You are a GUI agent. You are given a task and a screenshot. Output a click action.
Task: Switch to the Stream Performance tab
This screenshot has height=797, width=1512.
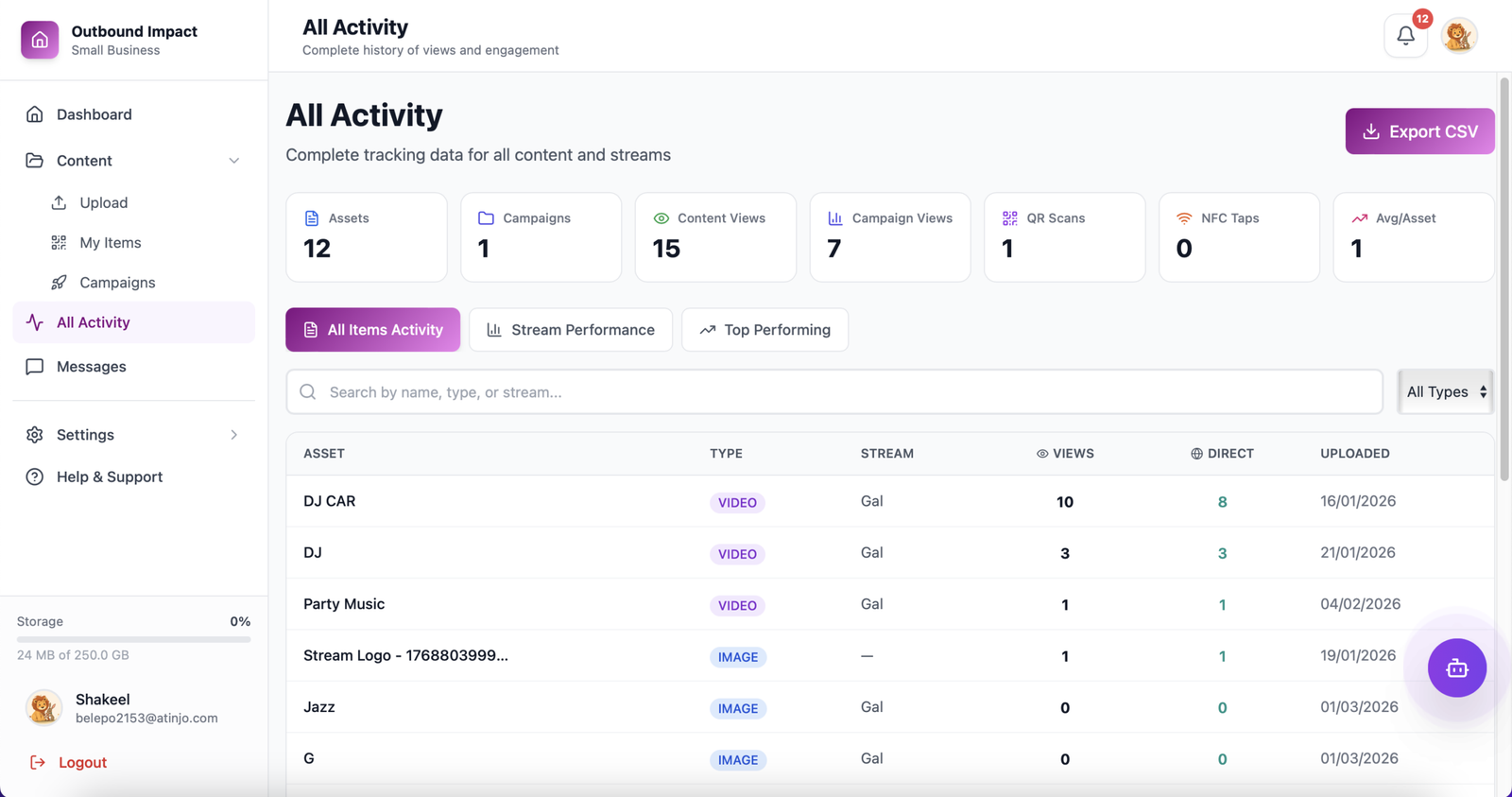tap(571, 330)
